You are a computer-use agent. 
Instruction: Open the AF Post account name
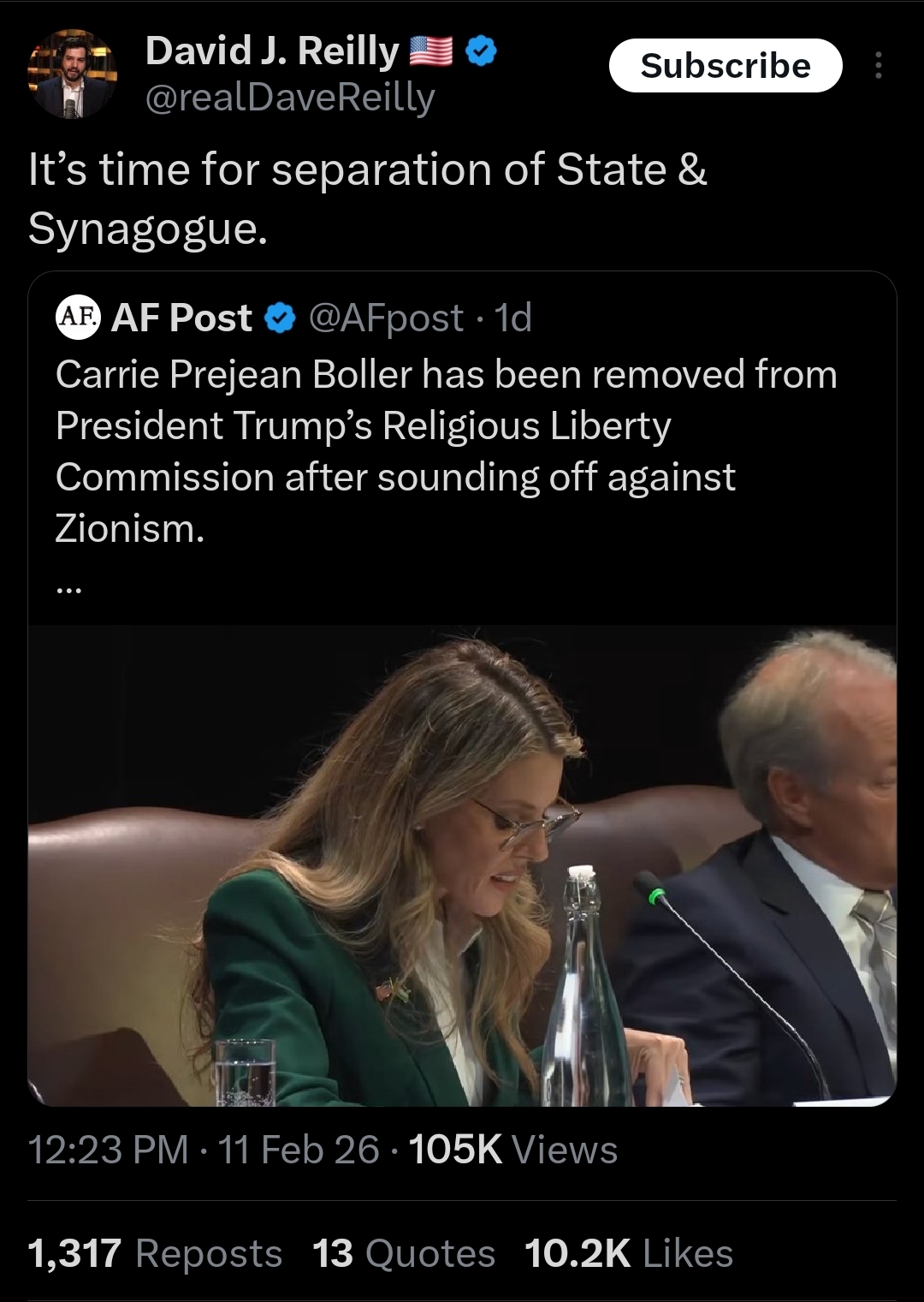click(182, 318)
